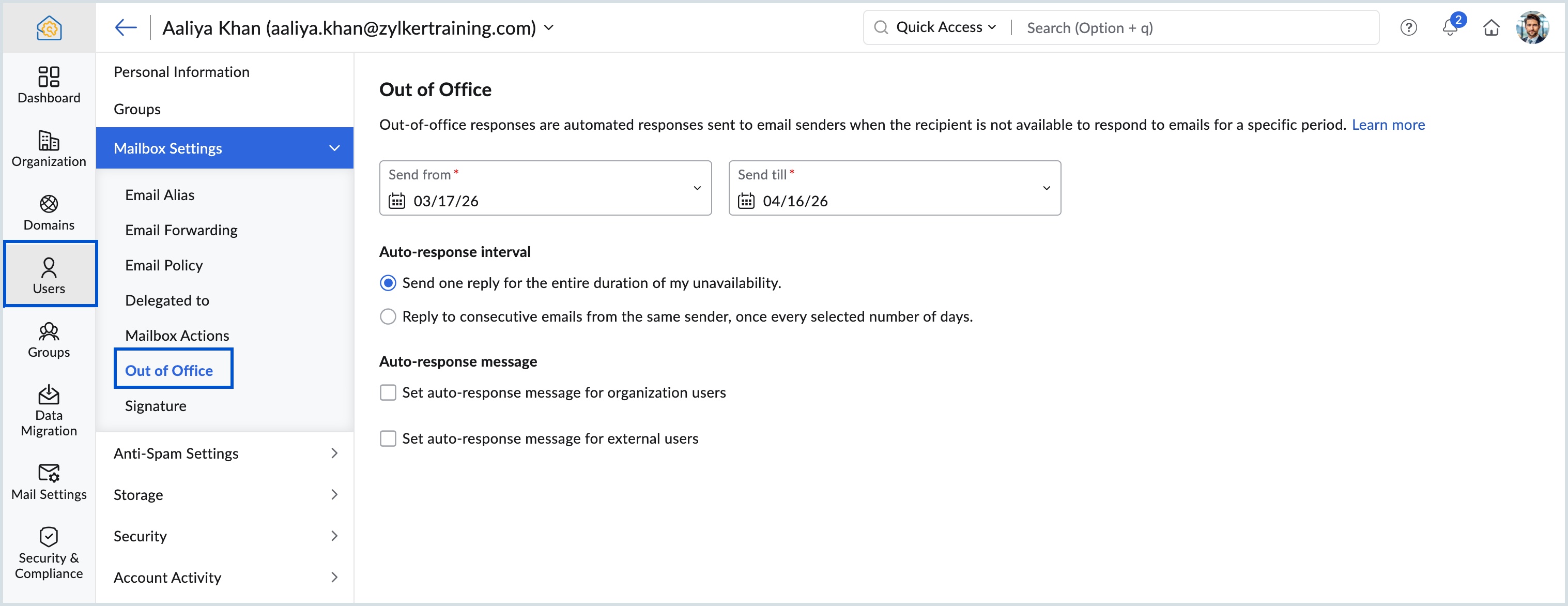This screenshot has width=1568, height=606.
Task: Open the Email Forwarding menu item
Action: [x=181, y=230]
